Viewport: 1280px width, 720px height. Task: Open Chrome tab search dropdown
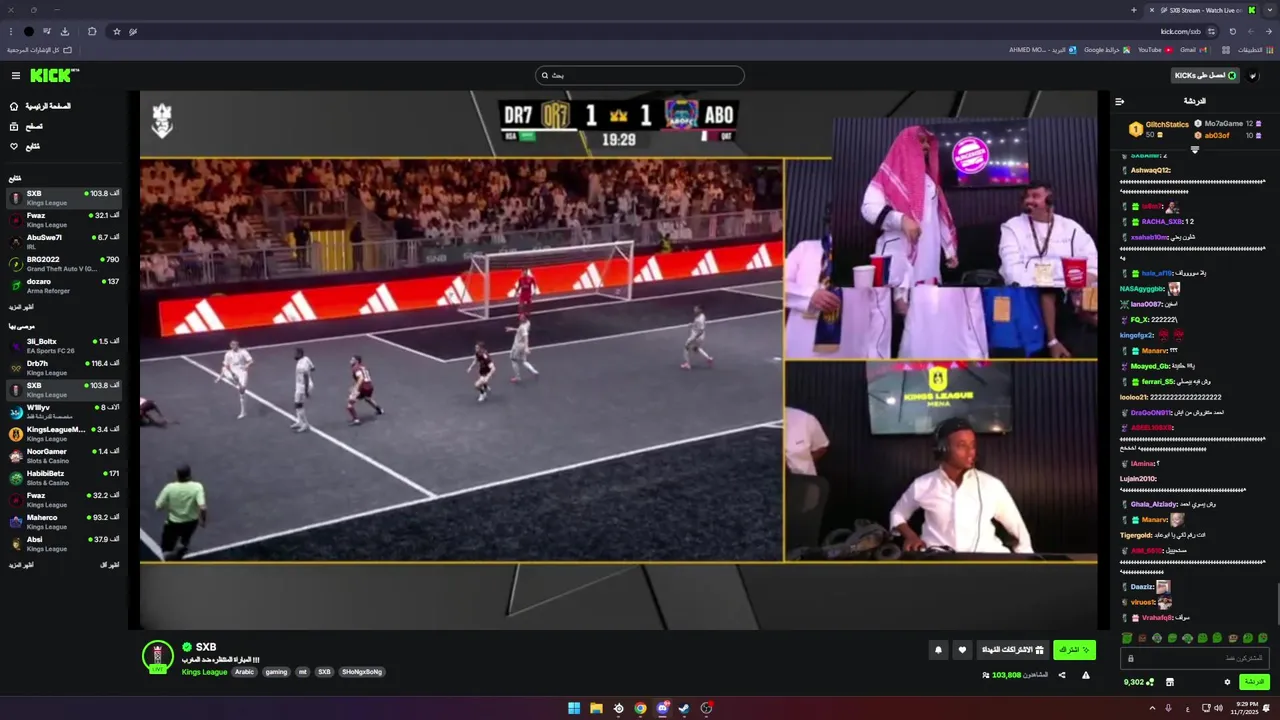1269,10
